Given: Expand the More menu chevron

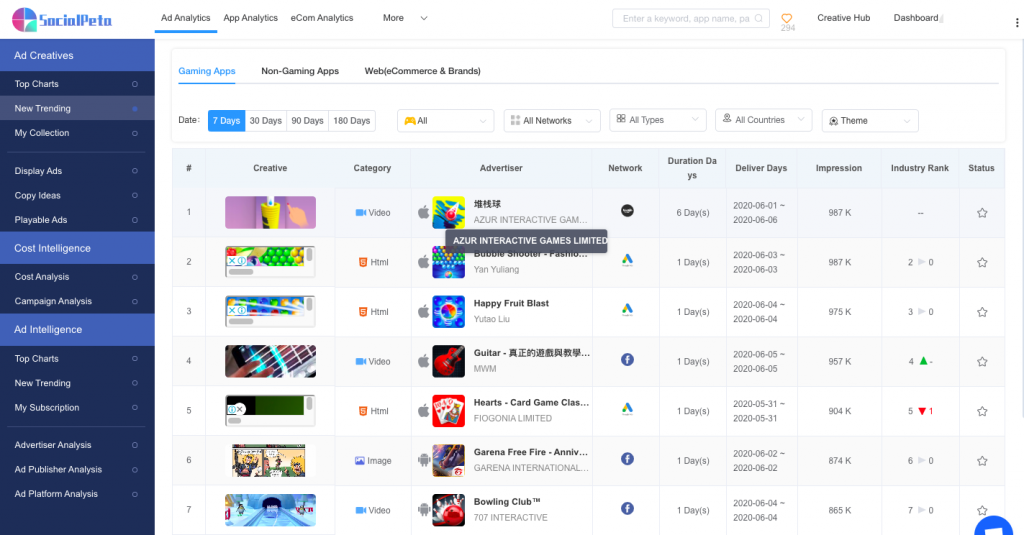Looking at the screenshot, I should tap(424, 18).
